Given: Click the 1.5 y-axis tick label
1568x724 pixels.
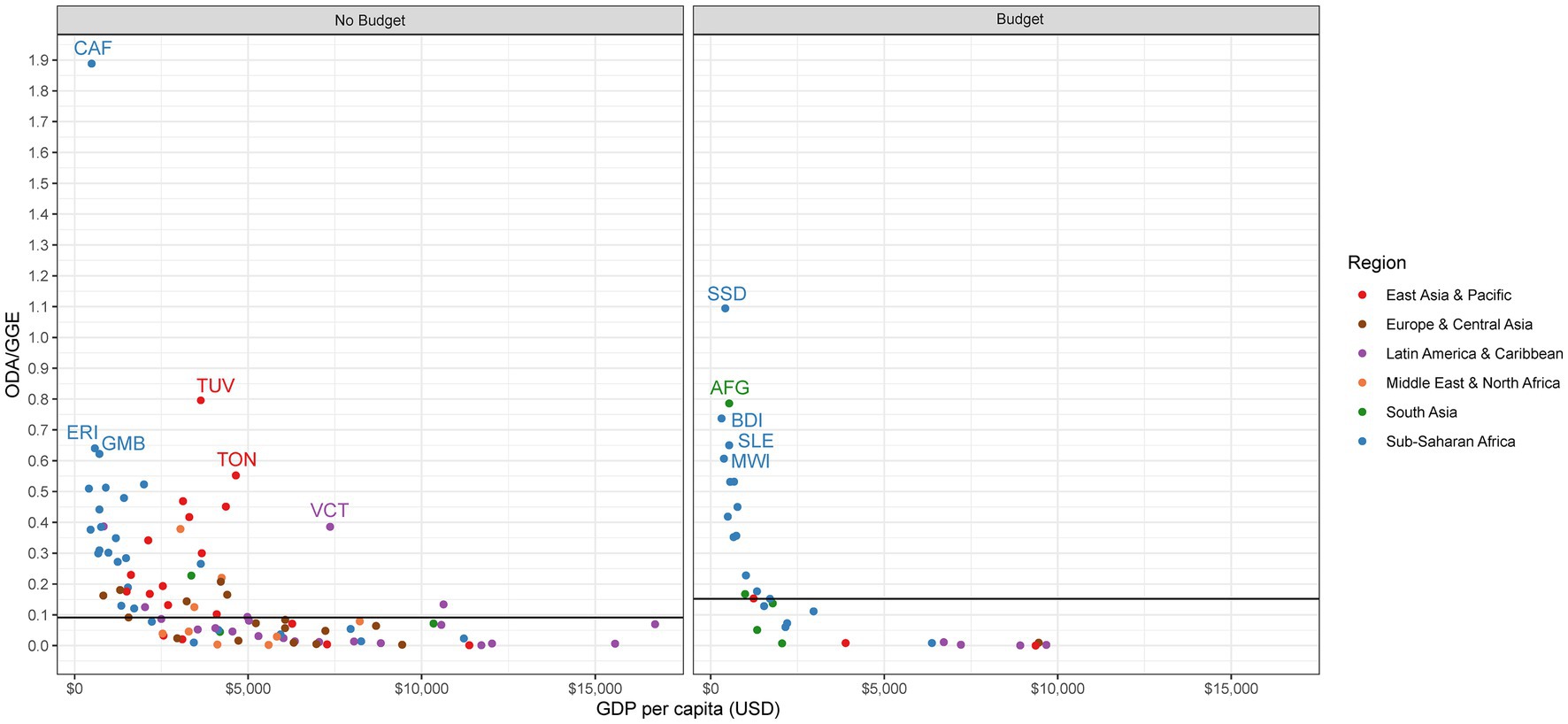Looking at the screenshot, I should [38, 183].
